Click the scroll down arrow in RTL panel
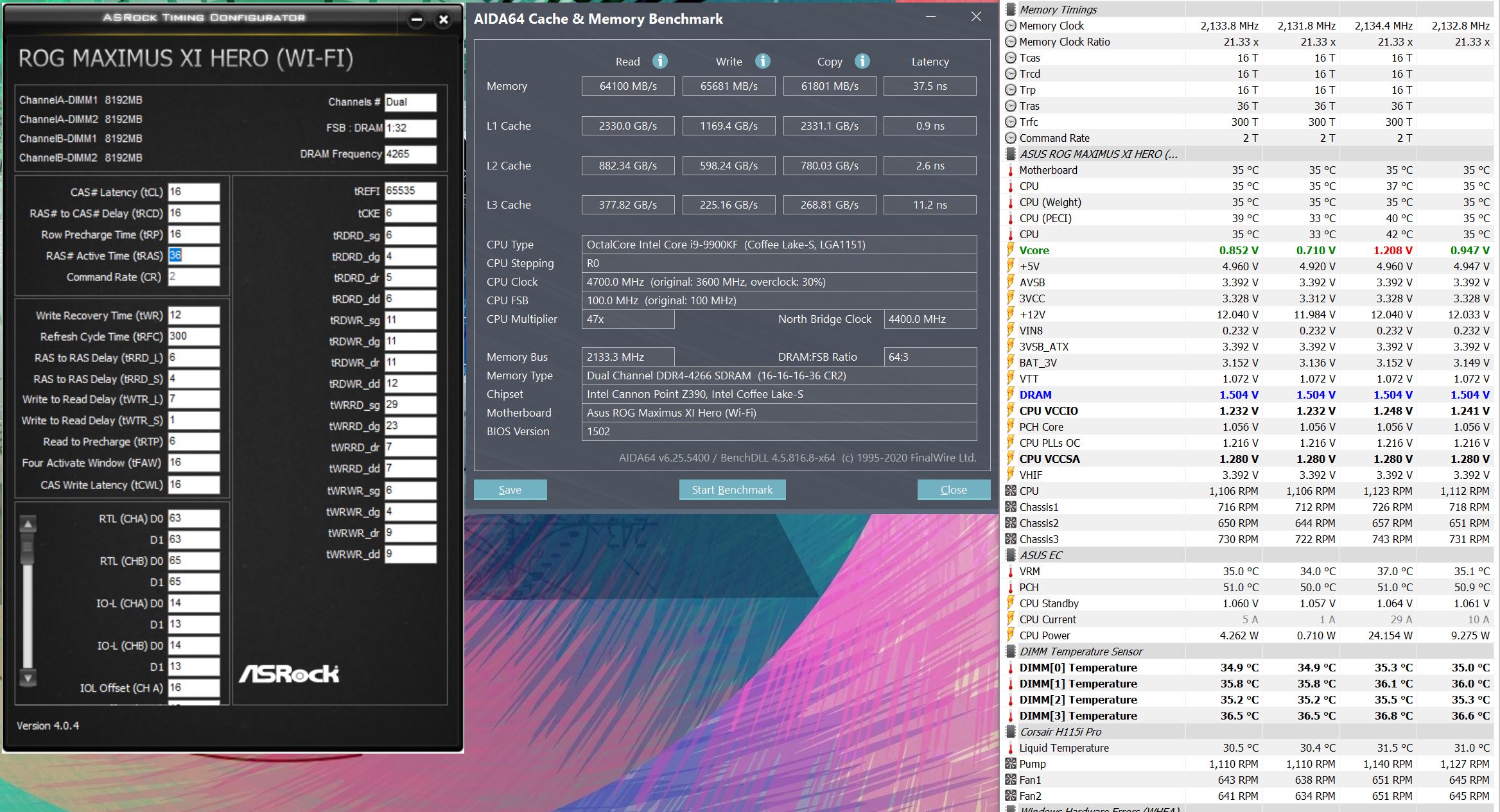 (28, 677)
